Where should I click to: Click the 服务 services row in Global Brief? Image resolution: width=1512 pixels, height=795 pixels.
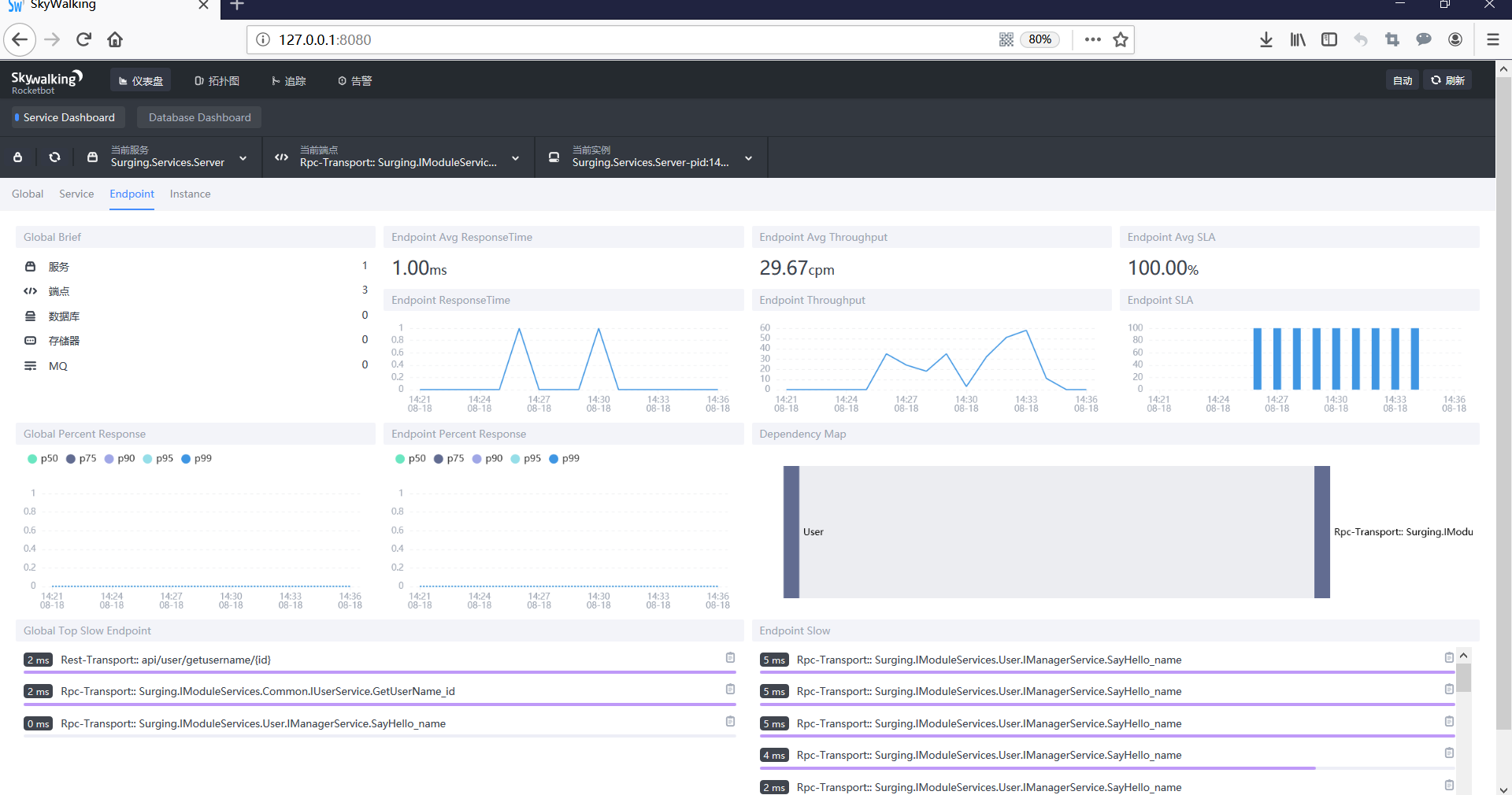tap(195, 266)
